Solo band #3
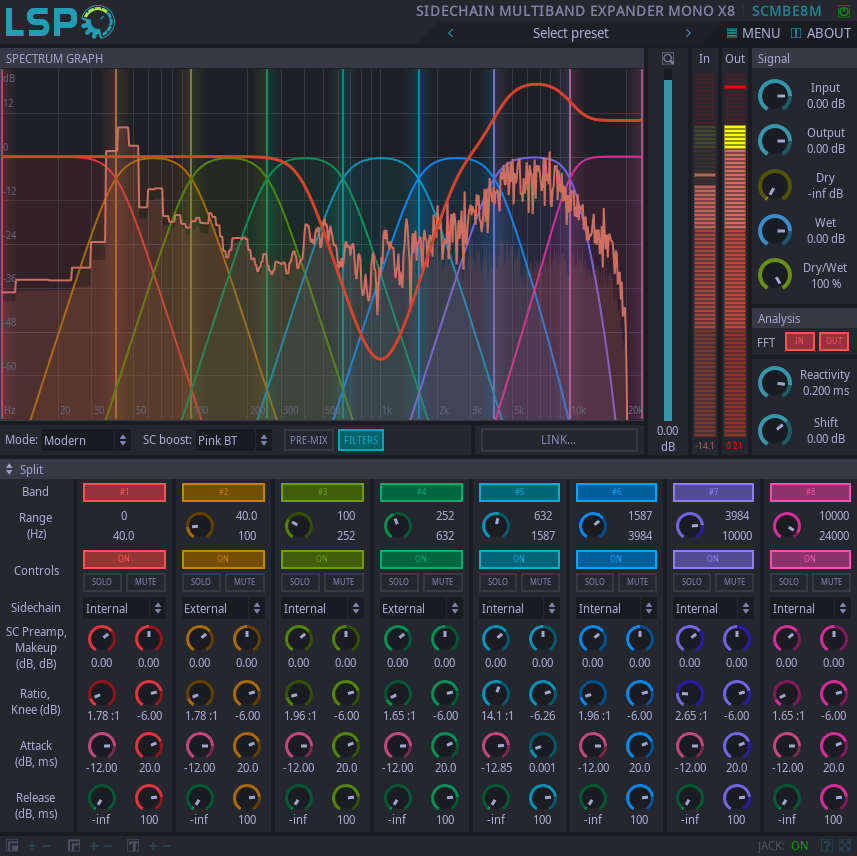The height and width of the screenshot is (856, 857). tap(299, 581)
